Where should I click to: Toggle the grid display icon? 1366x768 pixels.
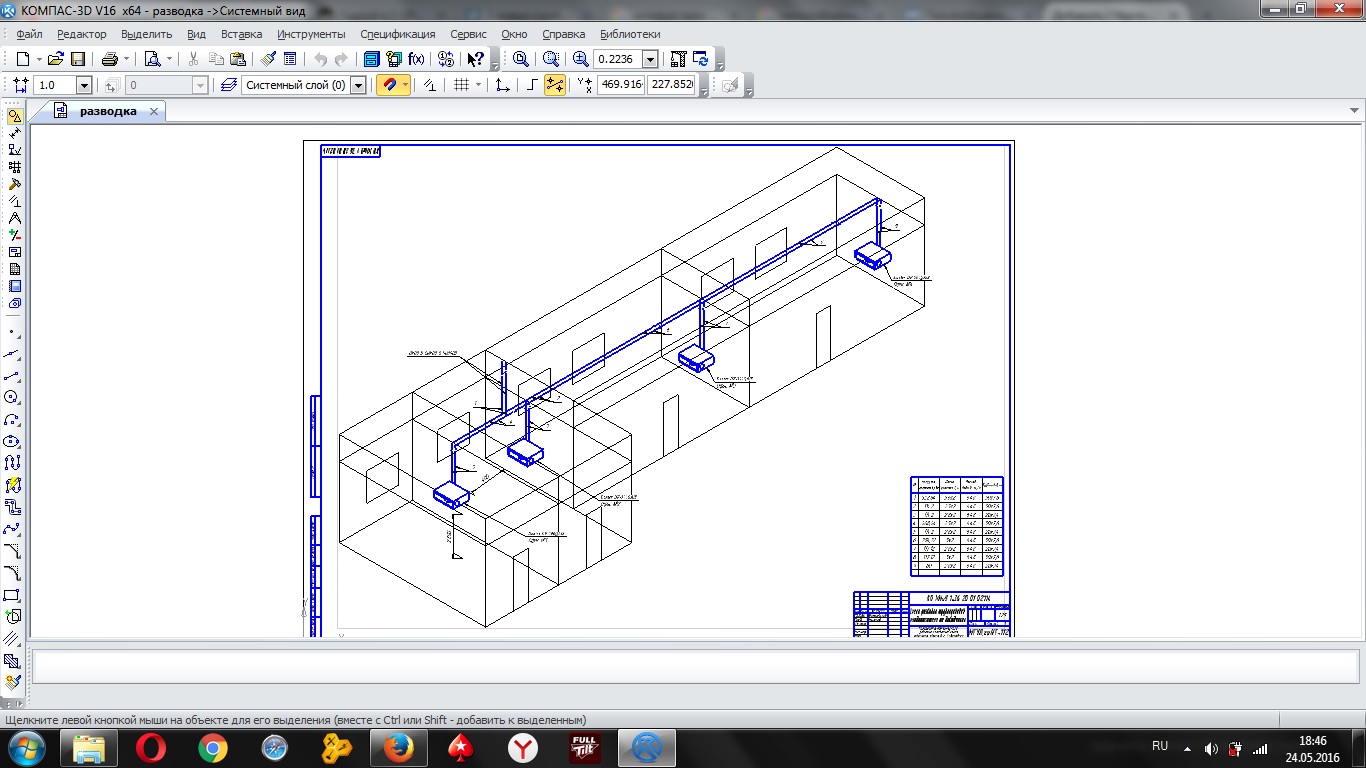(x=461, y=85)
